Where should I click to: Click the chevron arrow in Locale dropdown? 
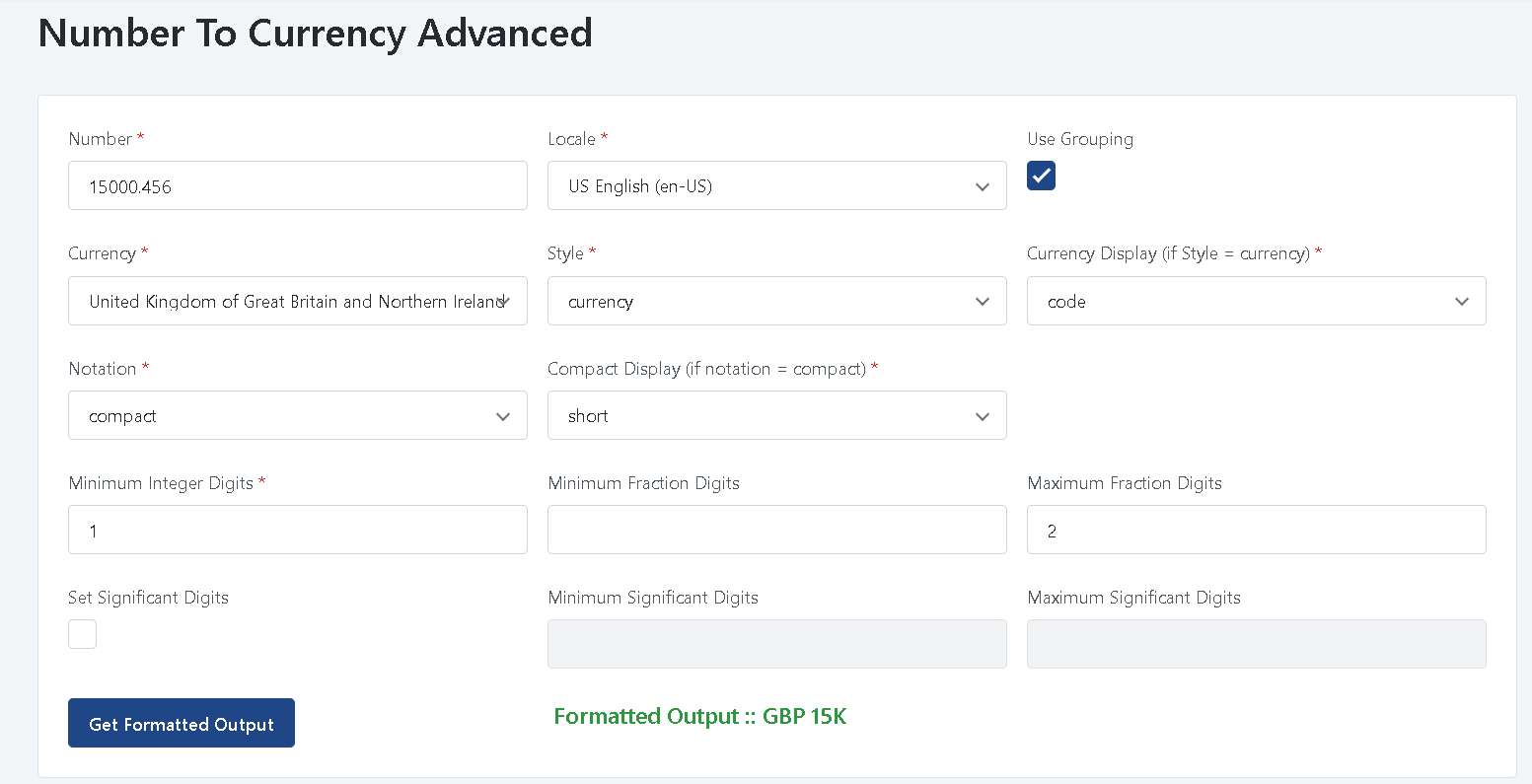pyautogui.click(x=982, y=186)
